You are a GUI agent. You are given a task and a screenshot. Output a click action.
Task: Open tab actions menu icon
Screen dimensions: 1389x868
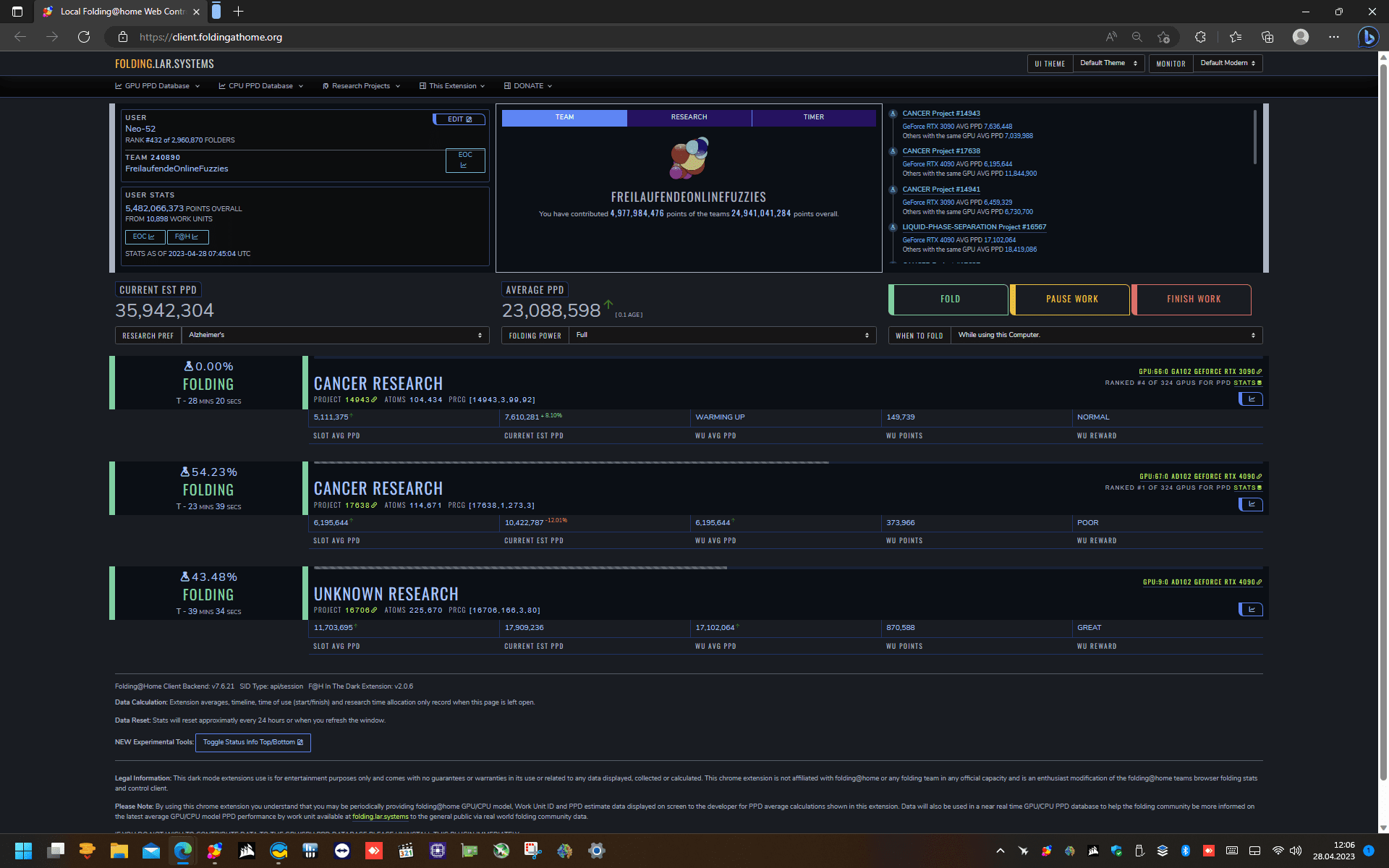(x=17, y=12)
